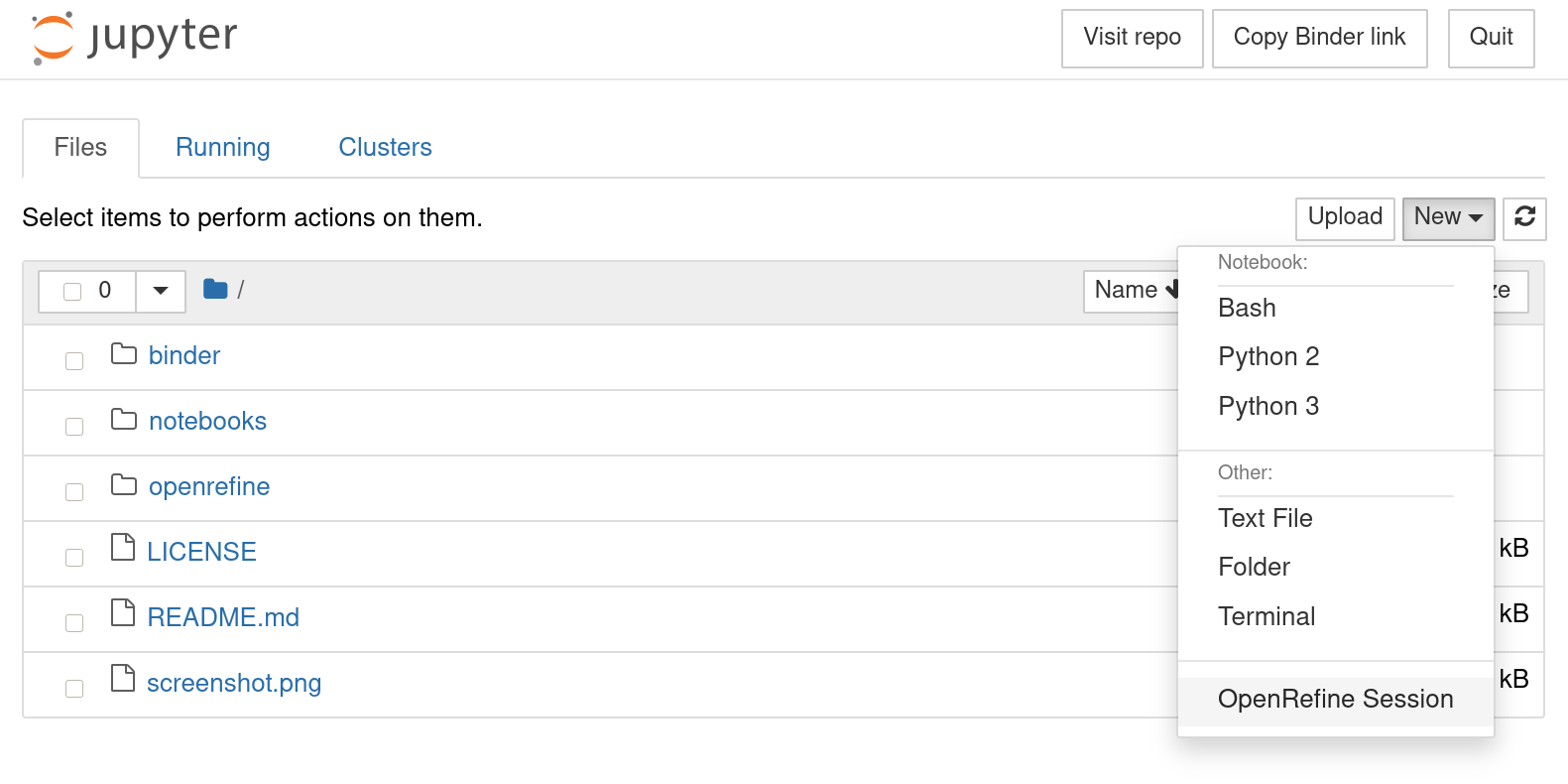Switch to the Running tab
Image resolution: width=1568 pixels, height=784 pixels.
click(x=222, y=148)
